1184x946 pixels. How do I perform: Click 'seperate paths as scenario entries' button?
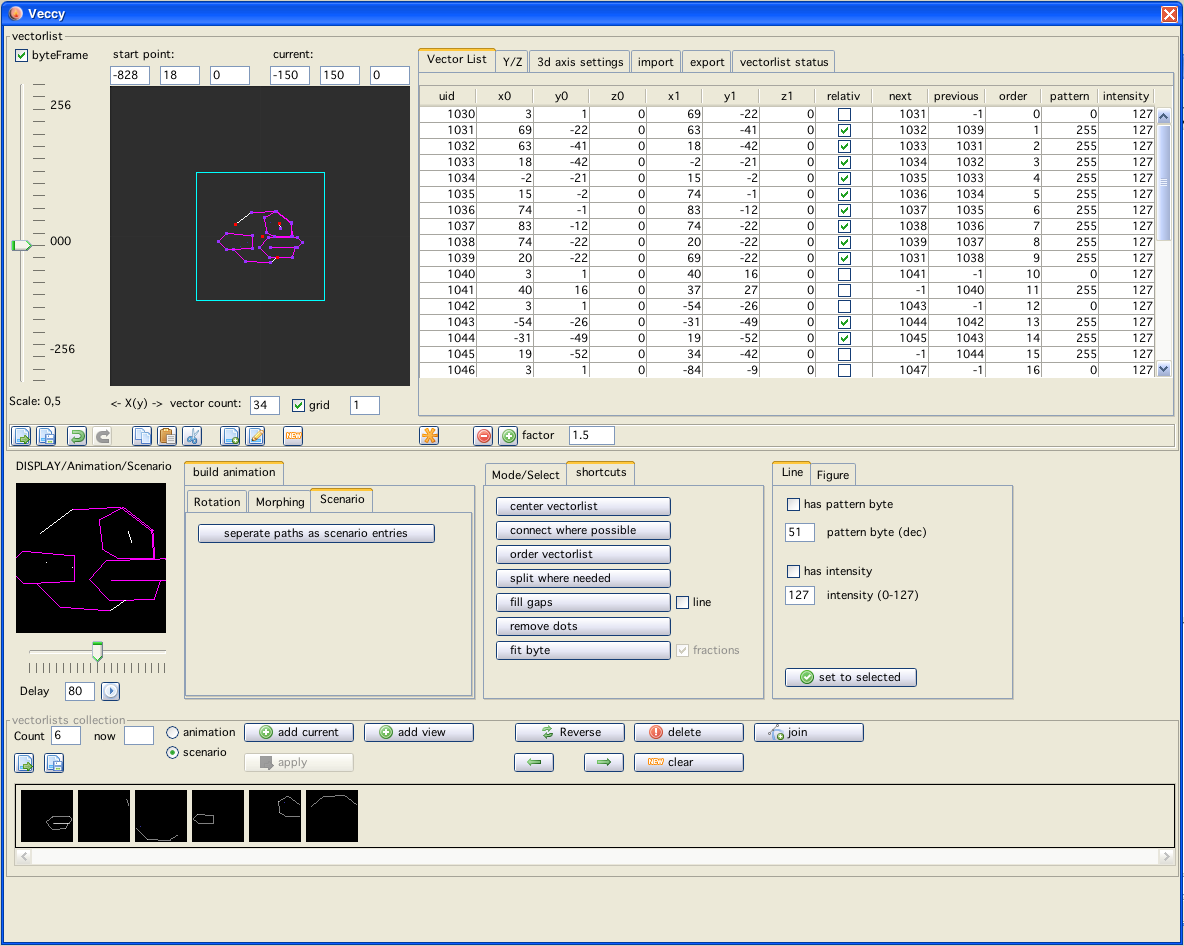pyautogui.click(x=316, y=533)
